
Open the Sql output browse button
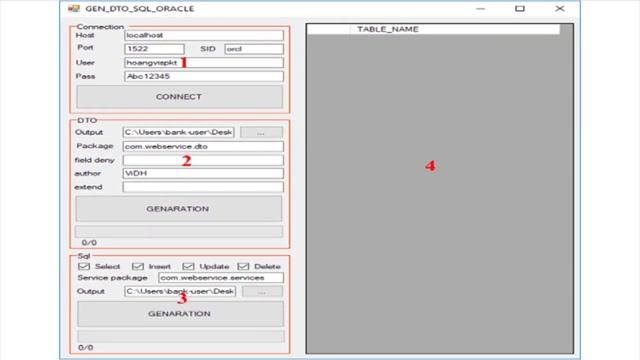(262, 291)
